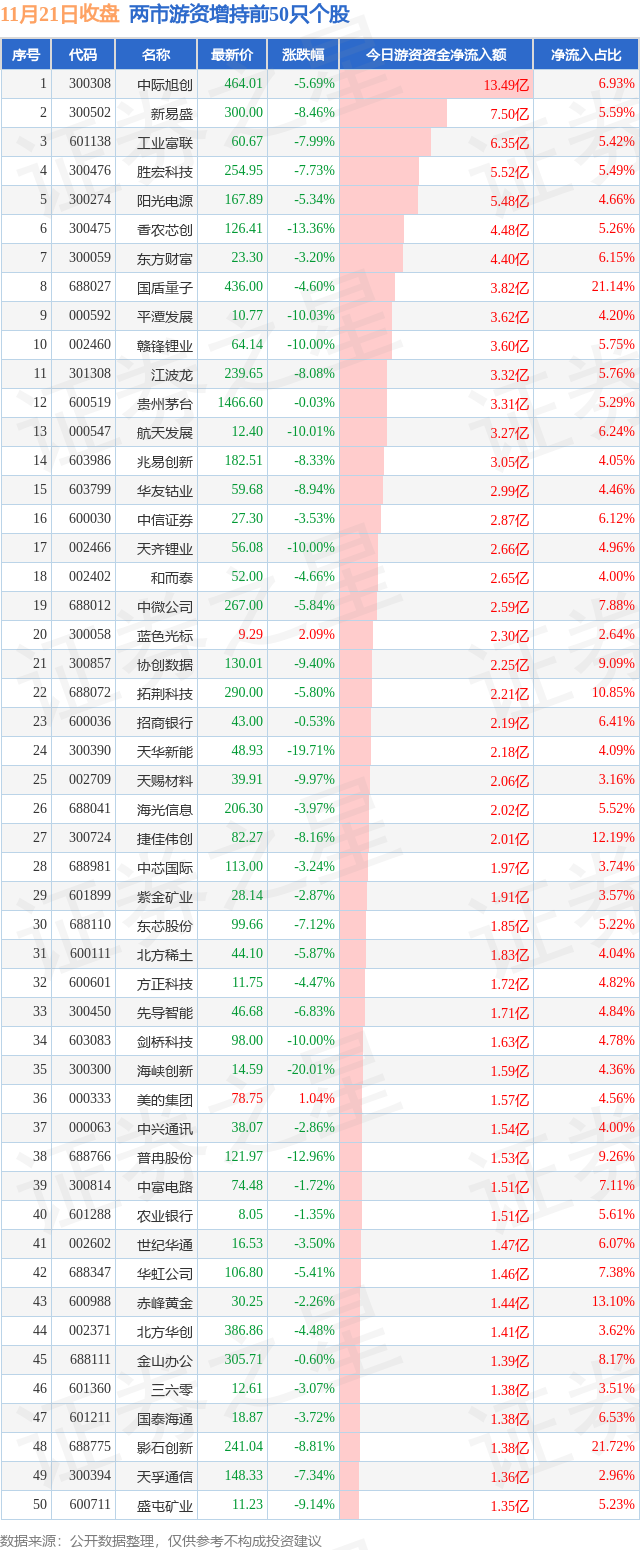This screenshot has width=640, height=1550.
Task: Click stock name 紫金矿业
Action: click(165, 897)
